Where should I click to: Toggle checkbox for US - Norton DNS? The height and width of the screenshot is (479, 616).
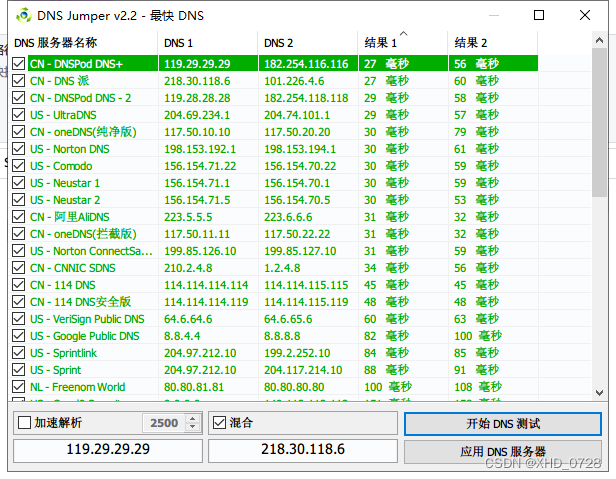pyautogui.click(x=18, y=149)
